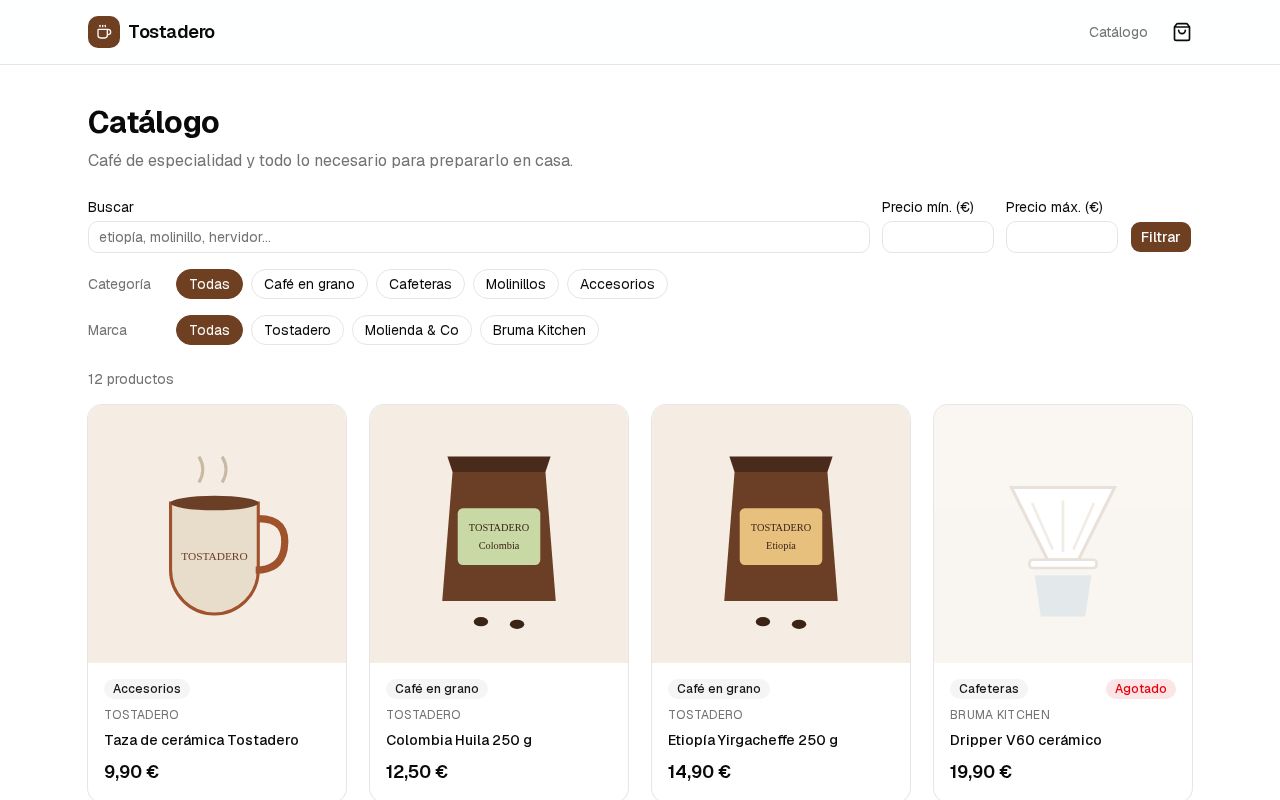Filter by Cafeteras category
The height and width of the screenshot is (800, 1280).
pyautogui.click(x=420, y=284)
